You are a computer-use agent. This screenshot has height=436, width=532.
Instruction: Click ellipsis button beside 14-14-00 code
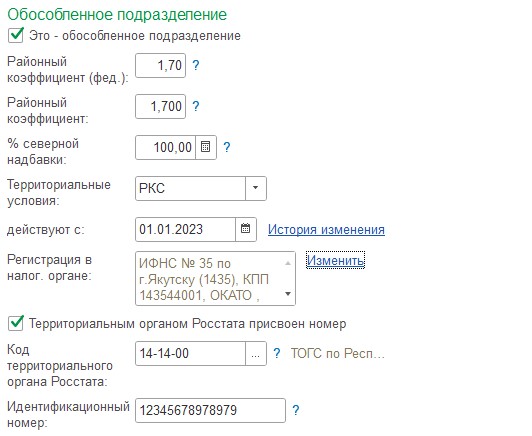255,353
